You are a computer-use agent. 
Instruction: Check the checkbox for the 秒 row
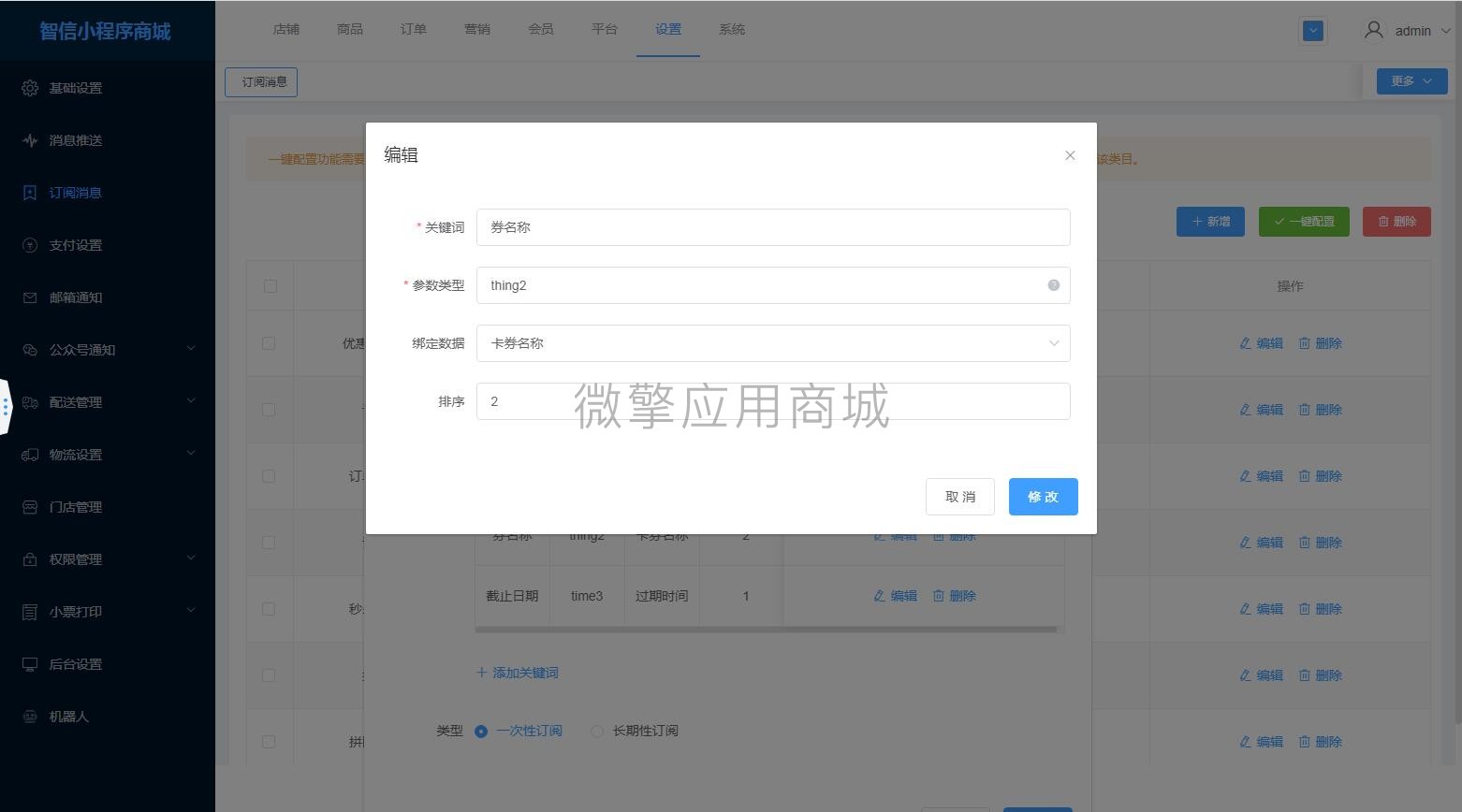coord(269,609)
